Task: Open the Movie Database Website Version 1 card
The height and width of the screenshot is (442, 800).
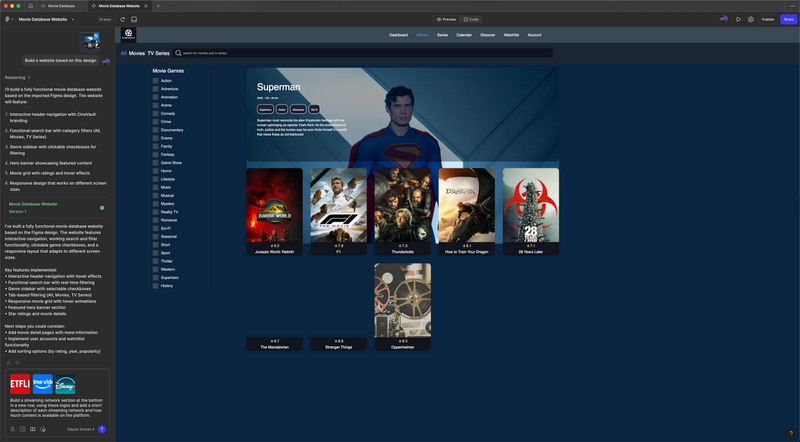Action: tap(57, 208)
